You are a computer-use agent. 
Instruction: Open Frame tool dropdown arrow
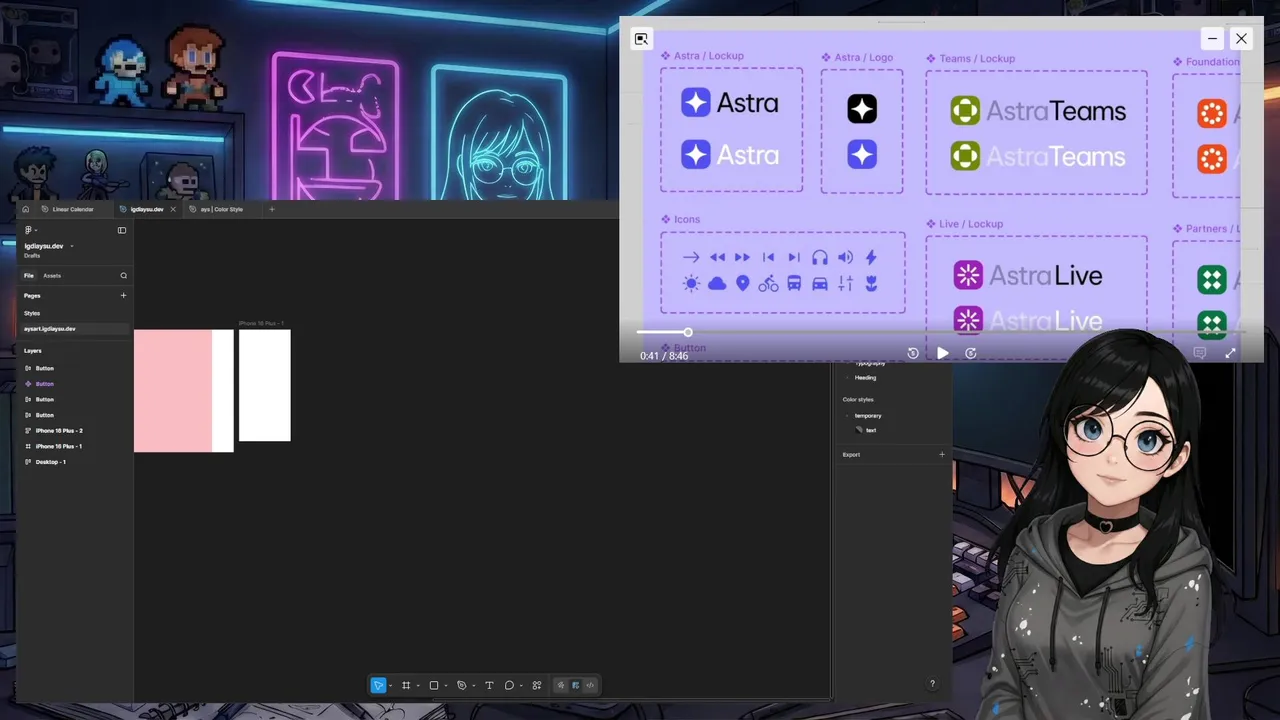[x=418, y=686]
